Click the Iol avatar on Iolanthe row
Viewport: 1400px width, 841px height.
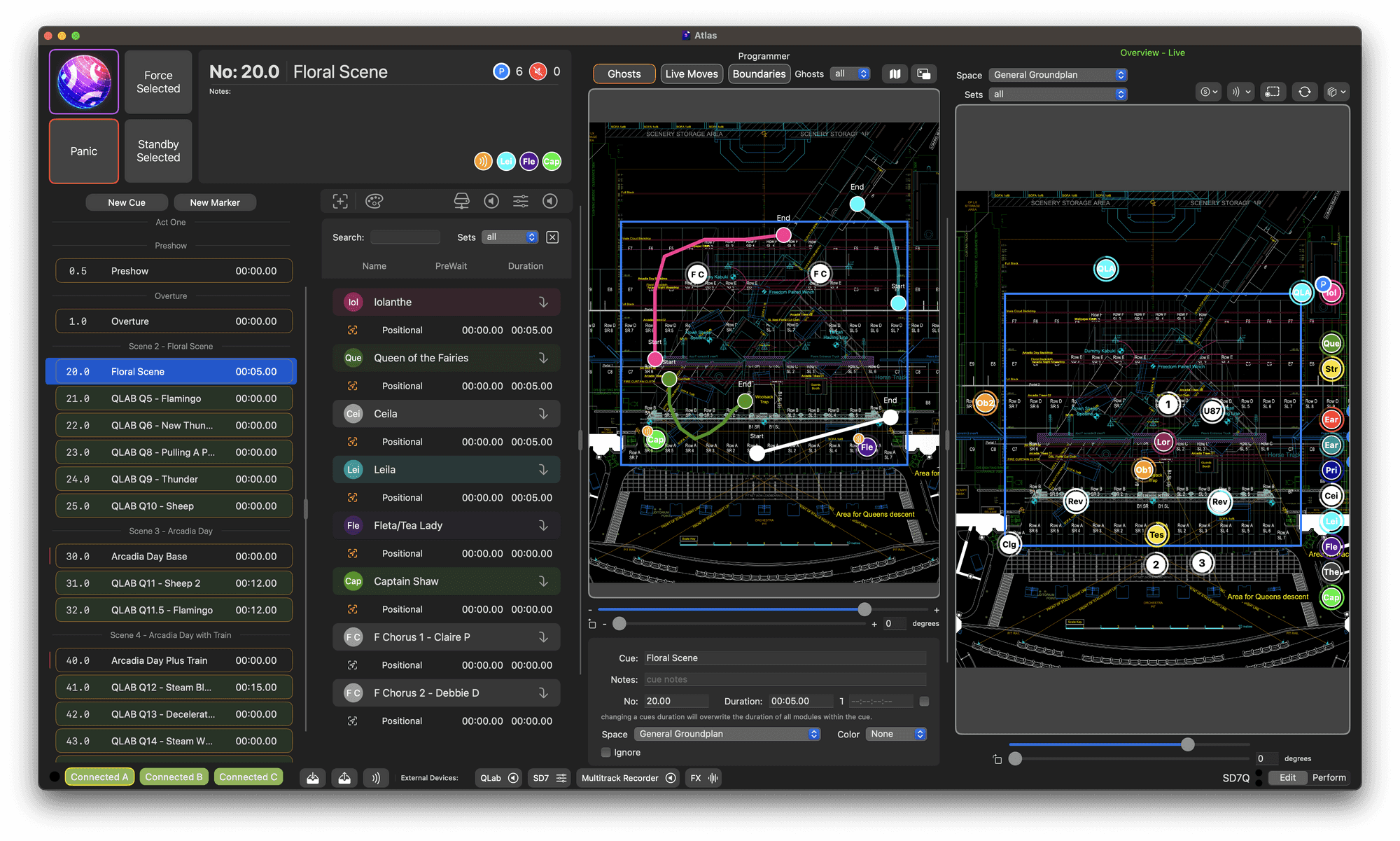(353, 303)
